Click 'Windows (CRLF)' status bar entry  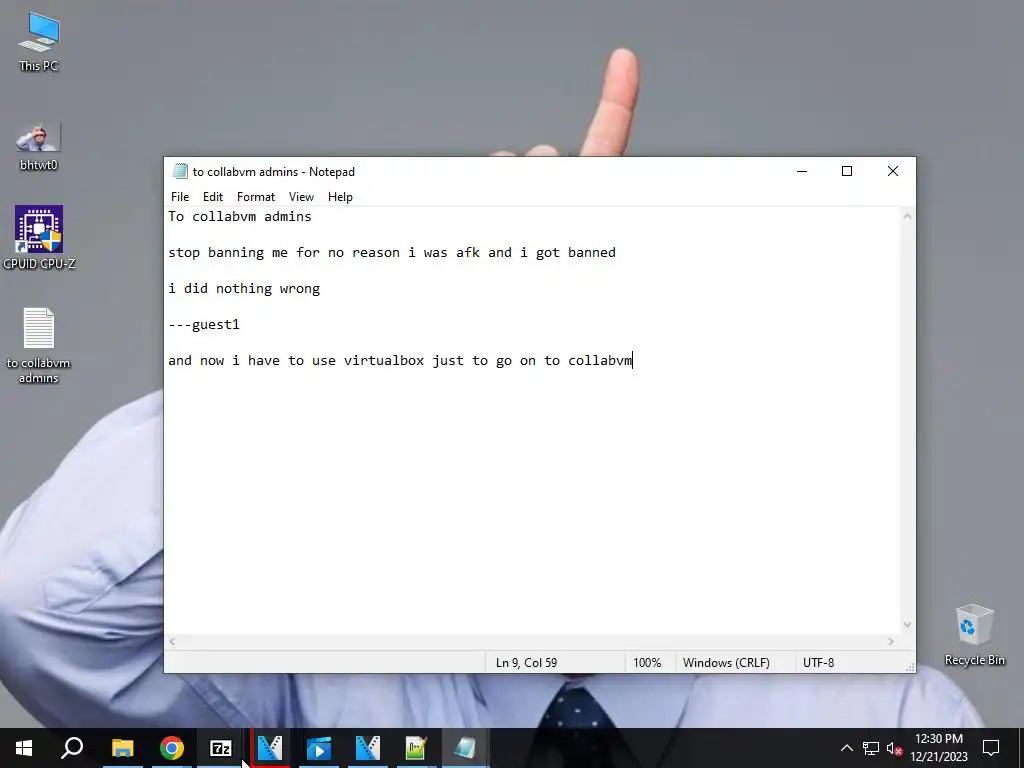point(726,662)
